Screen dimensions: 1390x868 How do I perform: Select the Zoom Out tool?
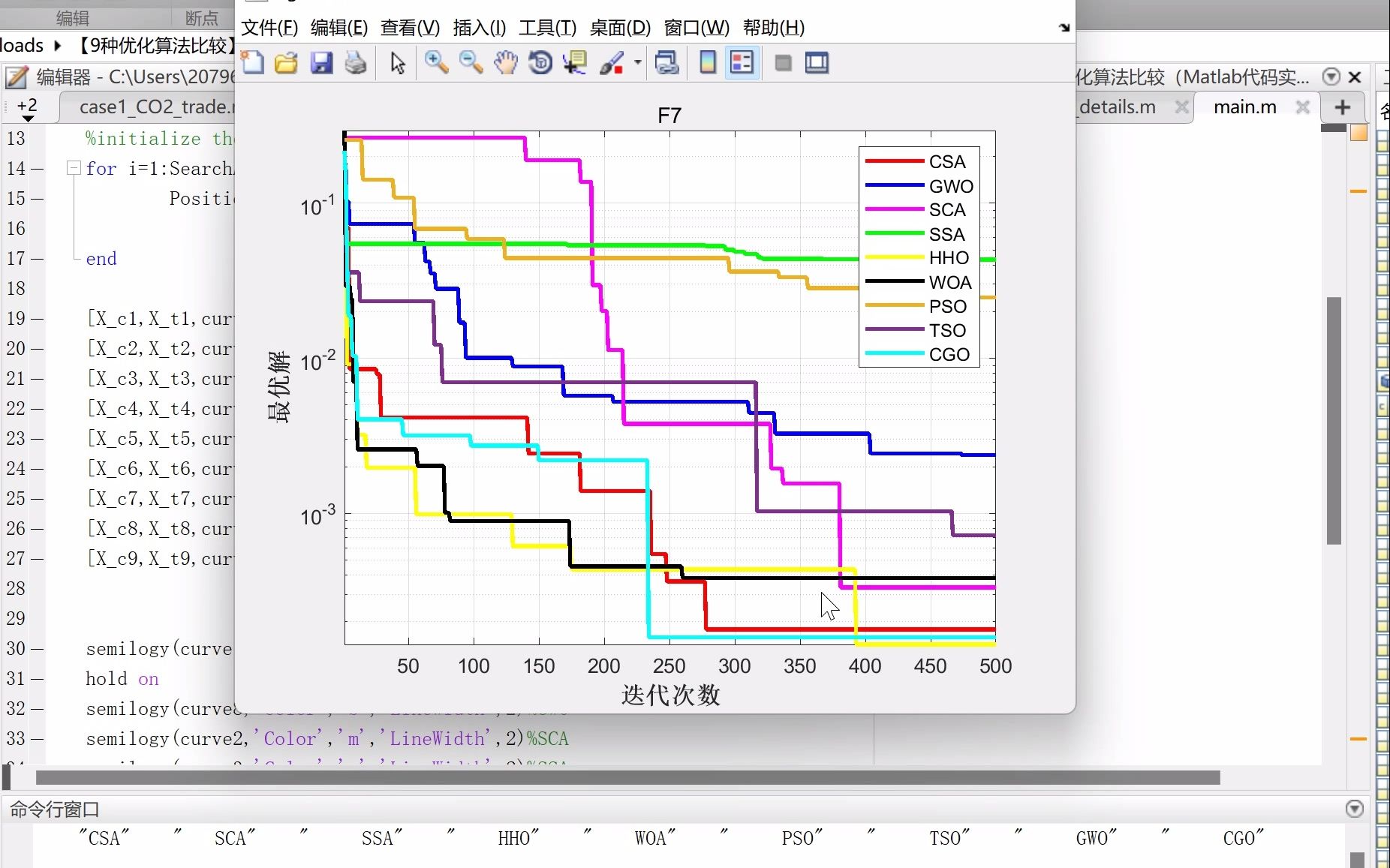pos(471,62)
